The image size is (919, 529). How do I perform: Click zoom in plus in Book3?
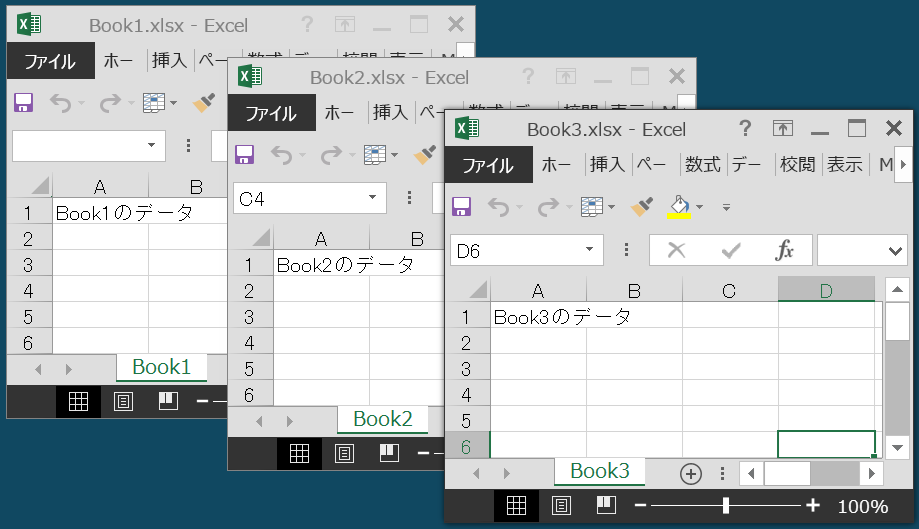point(813,505)
